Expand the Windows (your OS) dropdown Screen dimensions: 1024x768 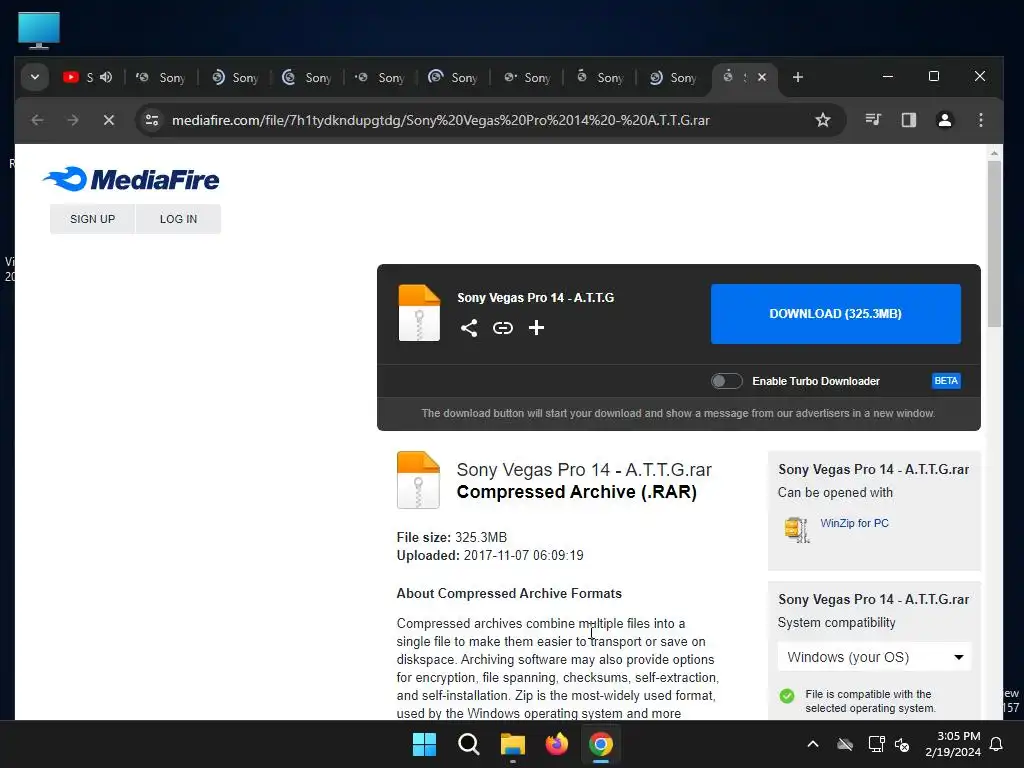pyautogui.click(x=874, y=657)
